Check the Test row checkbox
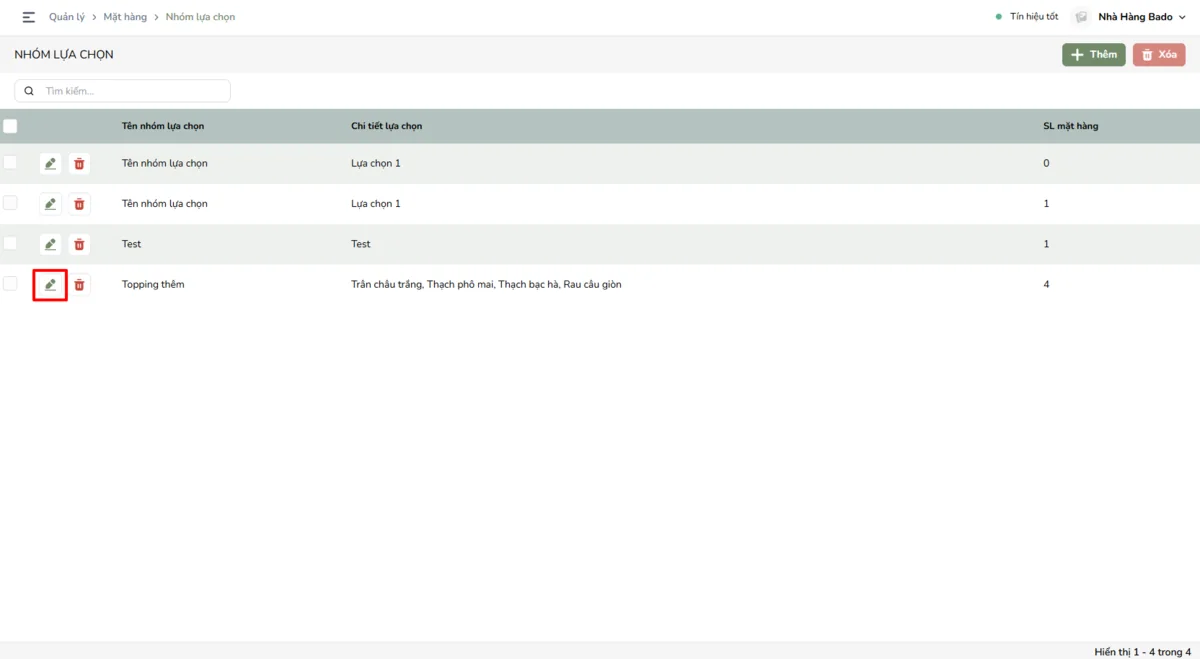Screen dimensions: 1200x659 click(10, 243)
